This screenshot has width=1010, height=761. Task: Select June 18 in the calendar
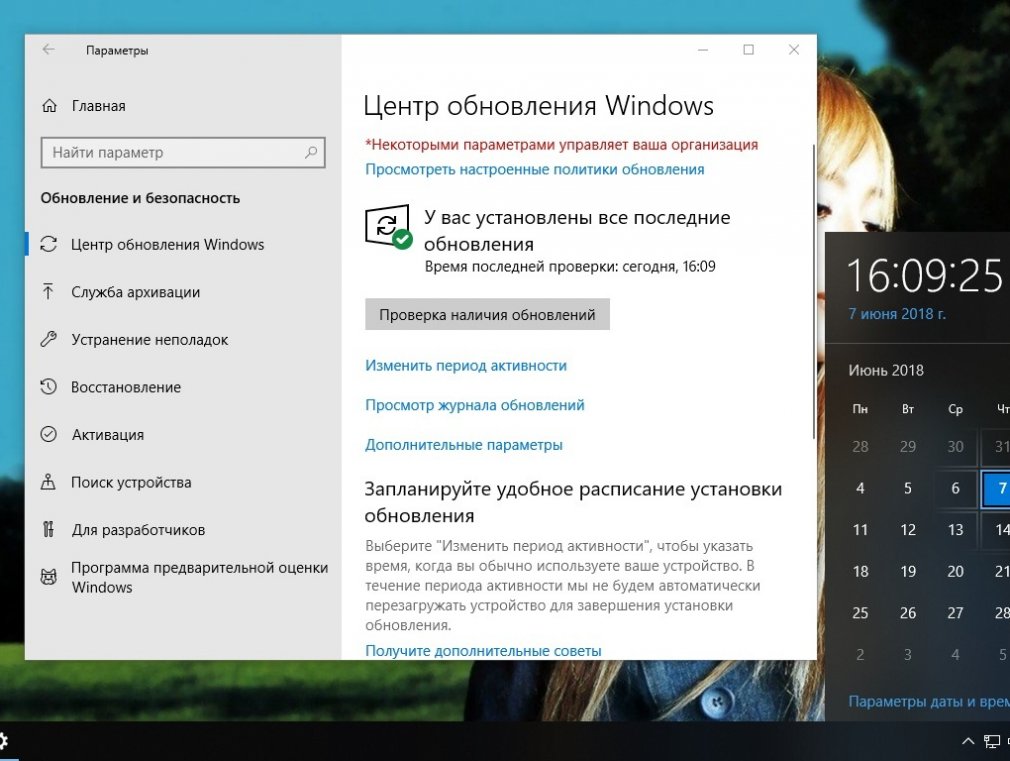pyautogui.click(x=860, y=572)
